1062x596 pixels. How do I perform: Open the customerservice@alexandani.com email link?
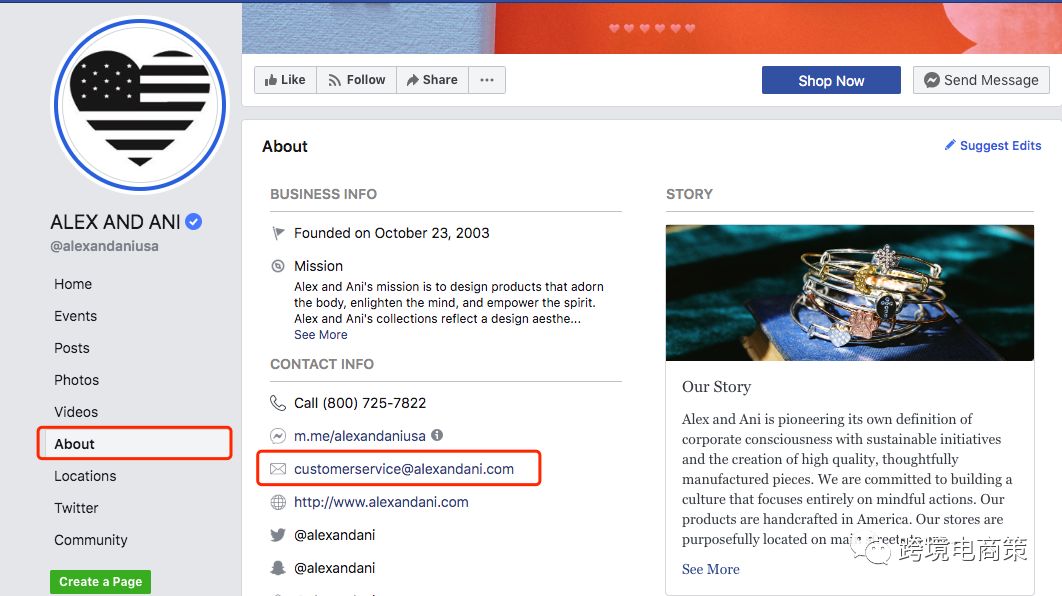point(404,469)
